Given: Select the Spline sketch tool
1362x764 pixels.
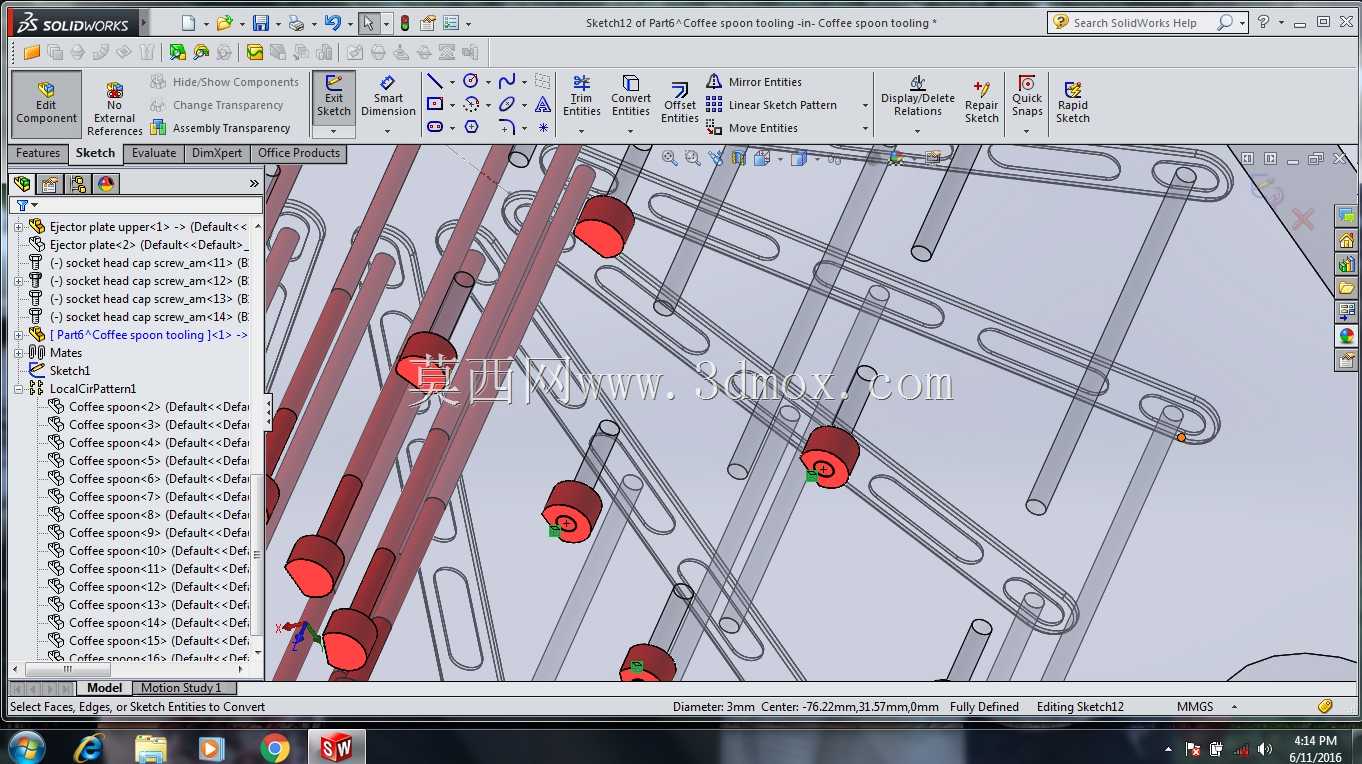Looking at the screenshot, I should pos(506,81).
